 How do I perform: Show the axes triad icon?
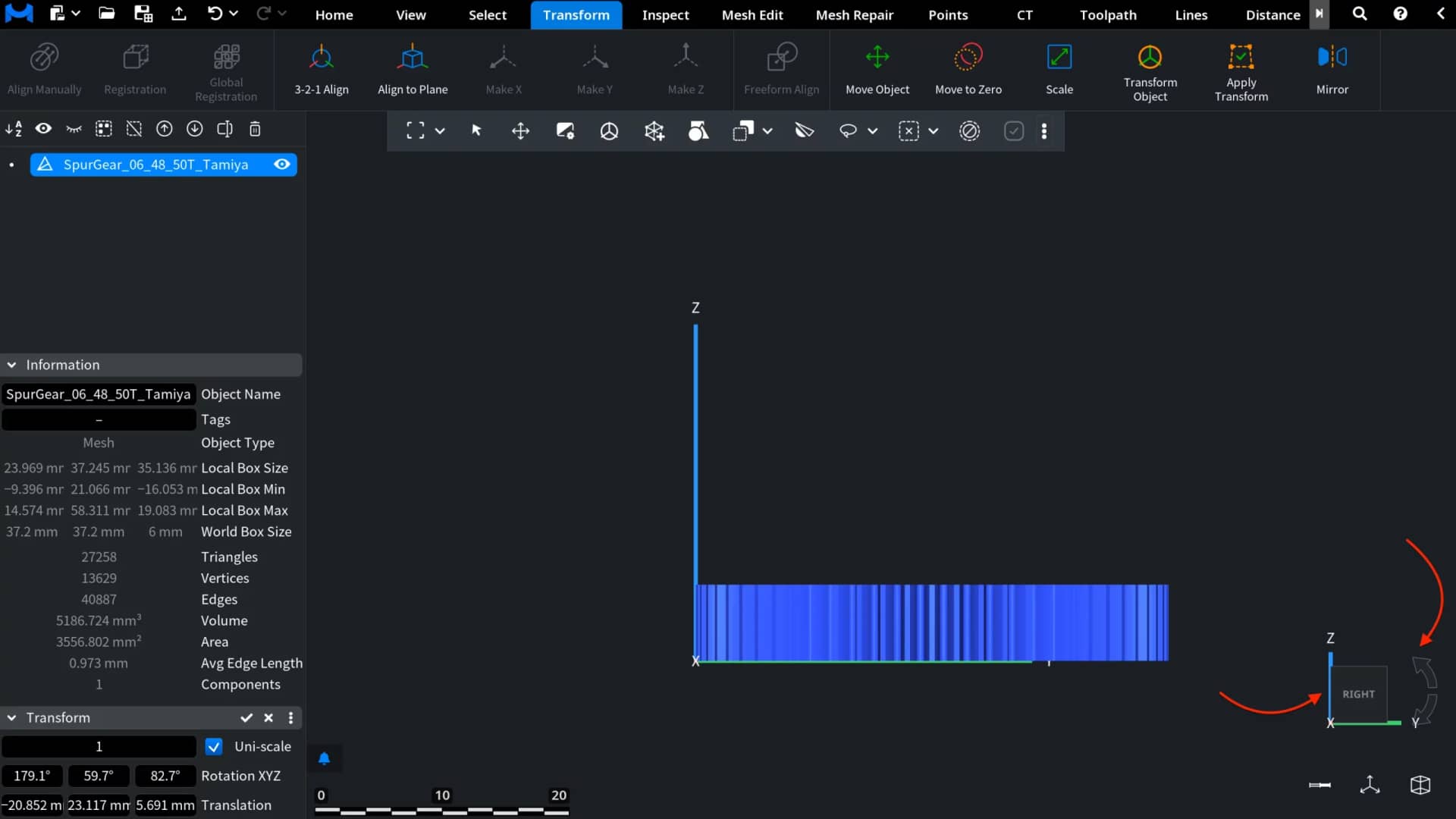click(x=1370, y=785)
